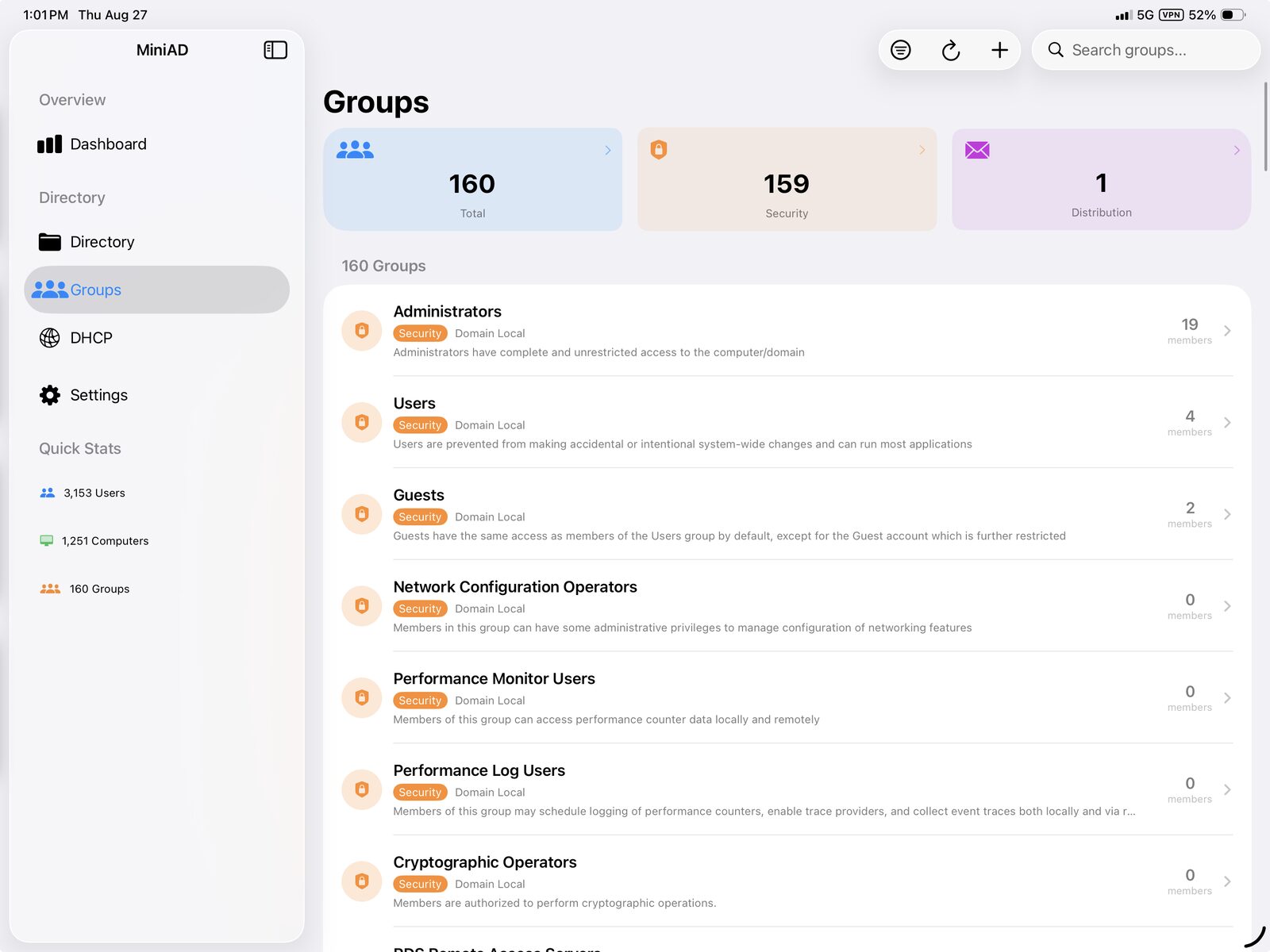Click the Users group shield icon
The image size is (1270, 952).
click(x=362, y=422)
